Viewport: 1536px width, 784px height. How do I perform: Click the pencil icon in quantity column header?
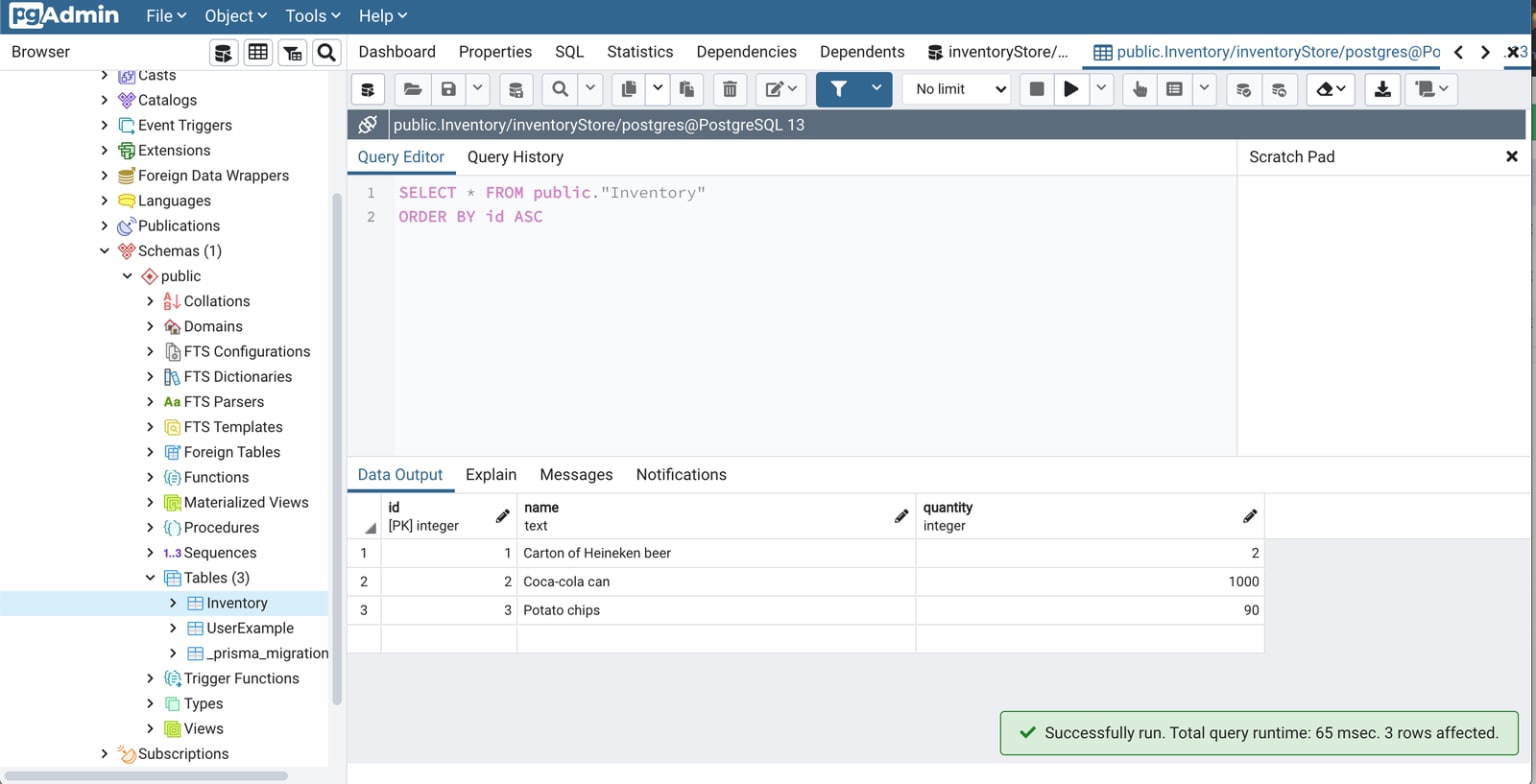pyautogui.click(x=1250, y=516)
